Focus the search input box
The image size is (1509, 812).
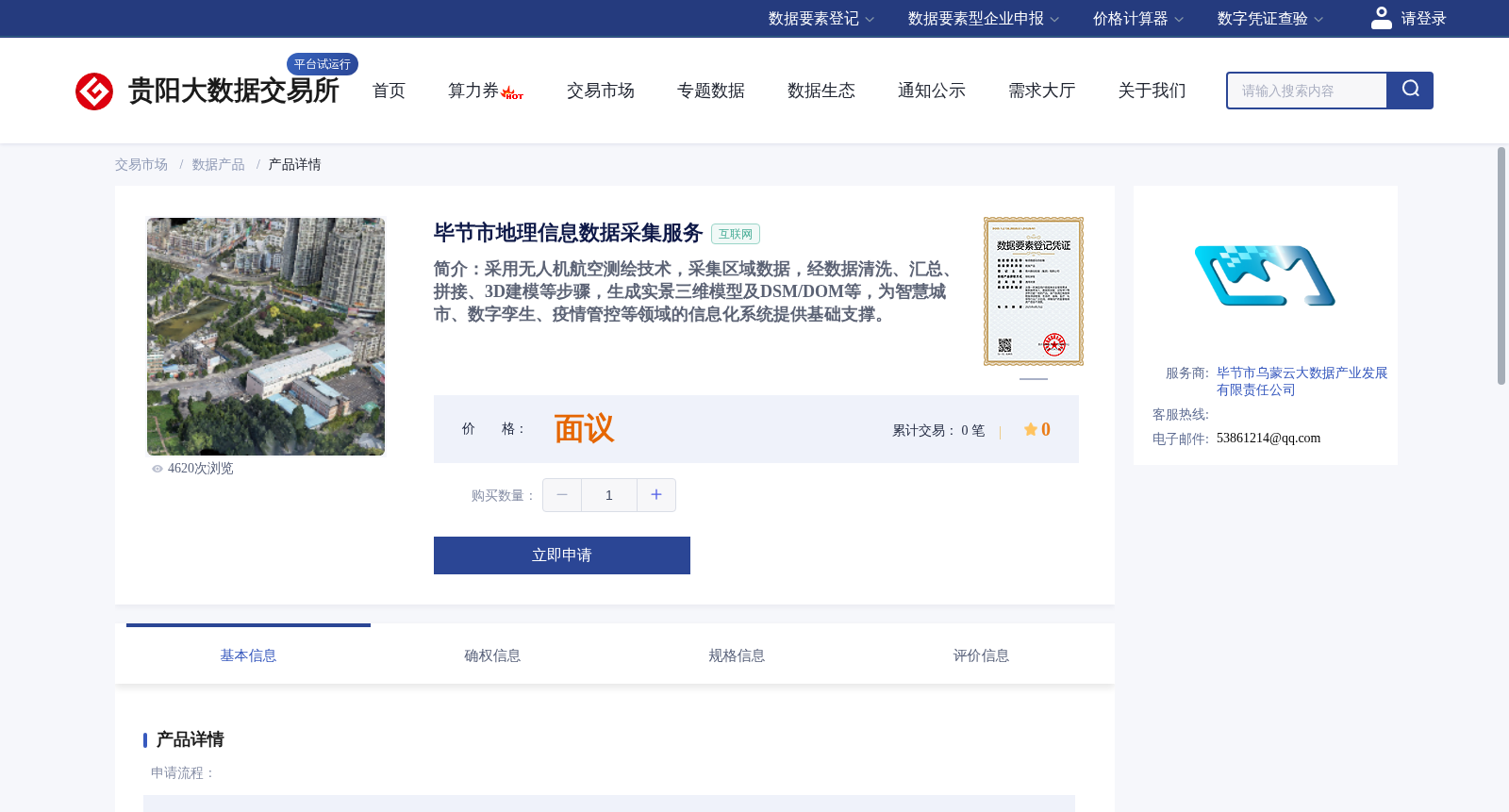(1307, 91)
